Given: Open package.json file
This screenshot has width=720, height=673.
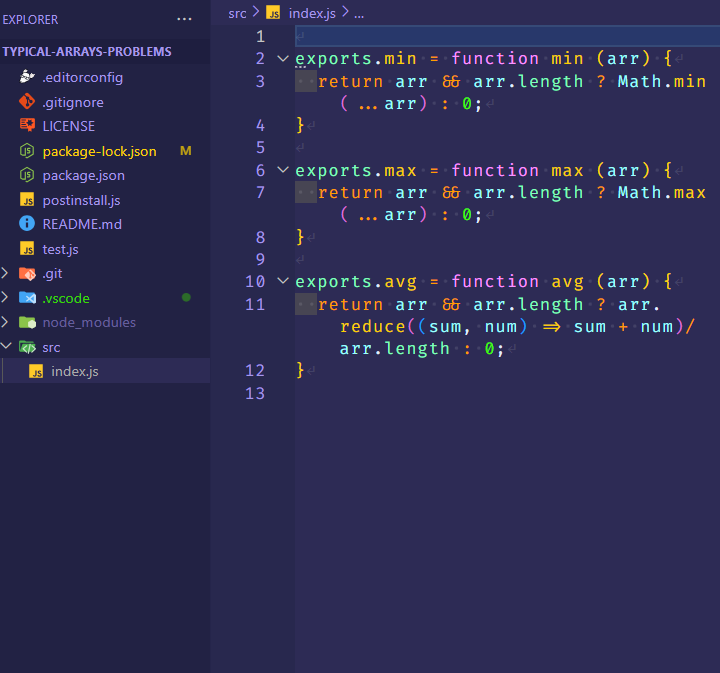Looking at the screenshot, I should pos(84,175).
